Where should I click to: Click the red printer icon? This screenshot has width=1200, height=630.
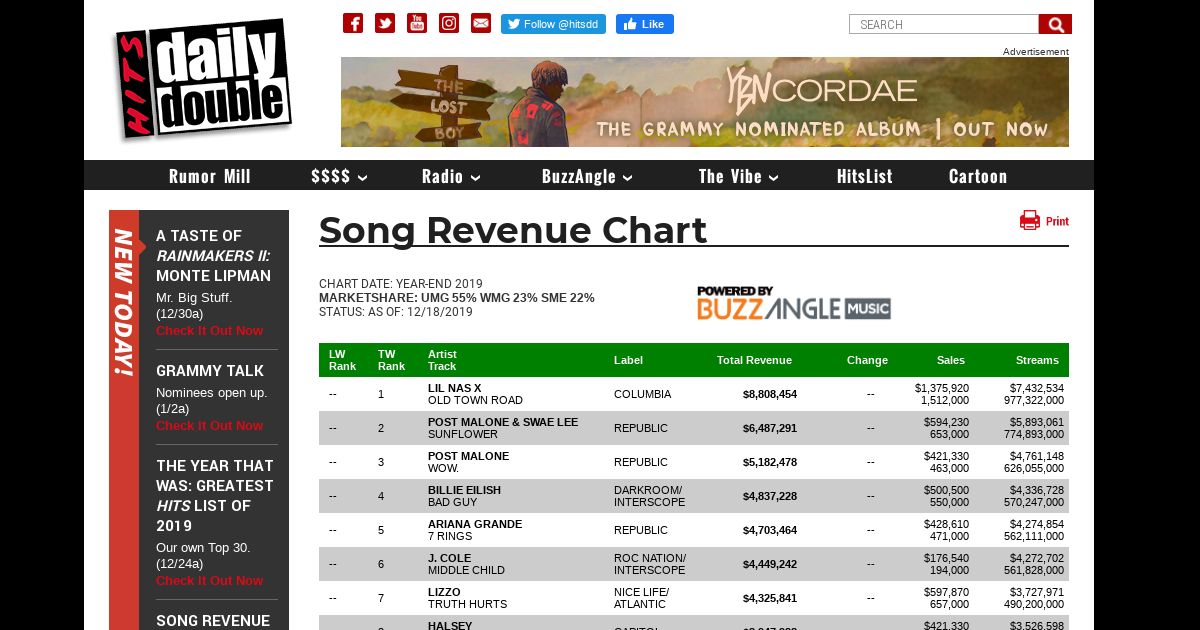1030,220
